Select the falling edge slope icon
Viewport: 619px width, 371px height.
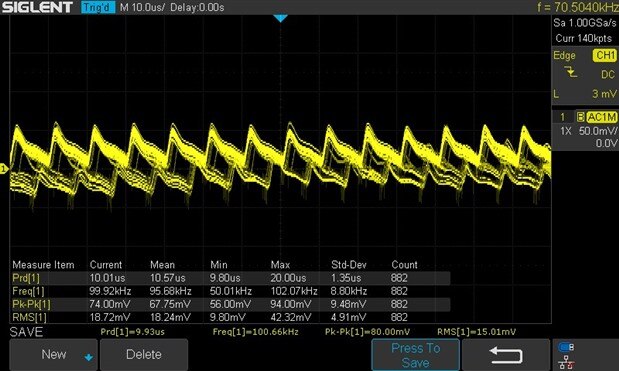coord(570,72)
